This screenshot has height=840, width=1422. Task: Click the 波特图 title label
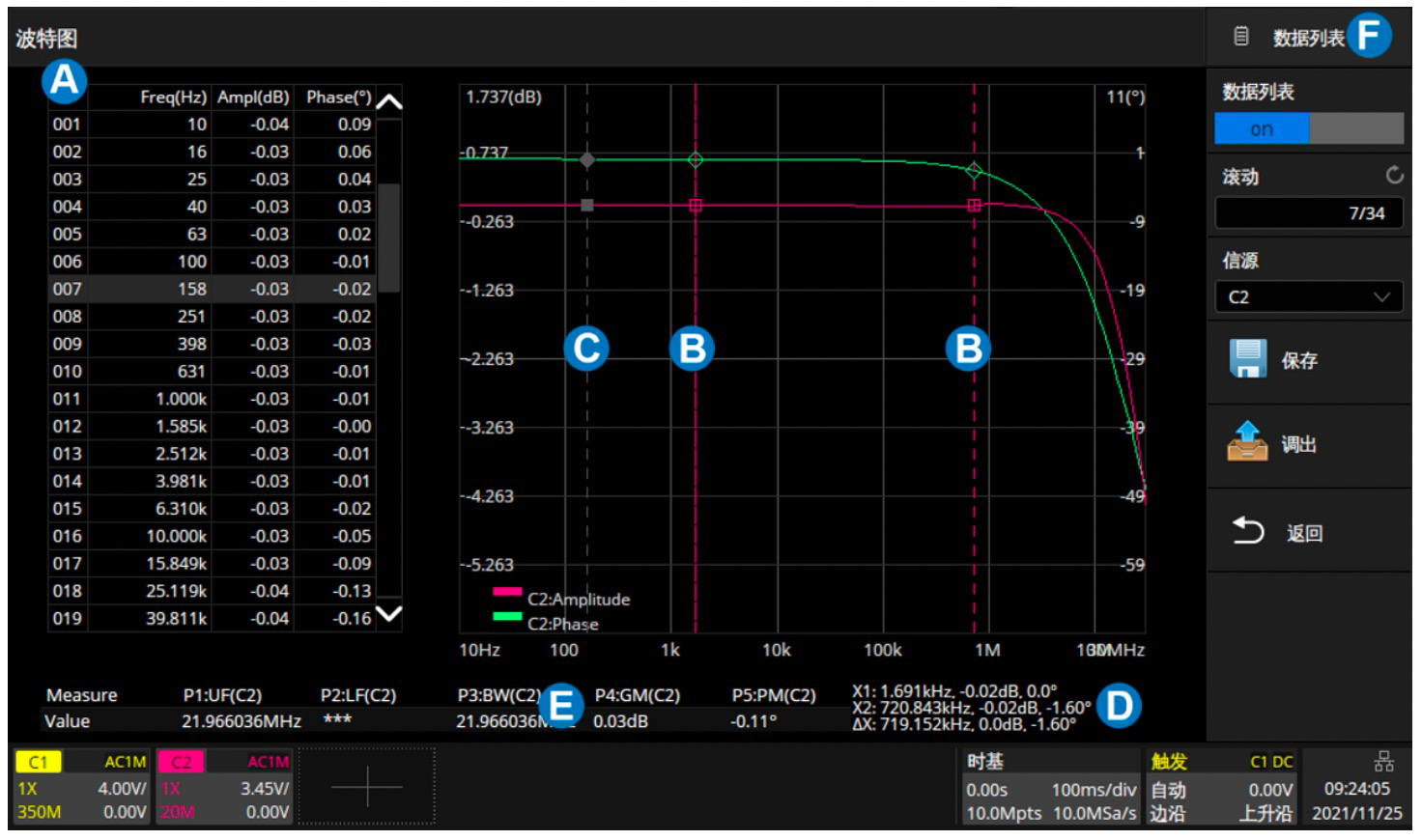point(46,39)
